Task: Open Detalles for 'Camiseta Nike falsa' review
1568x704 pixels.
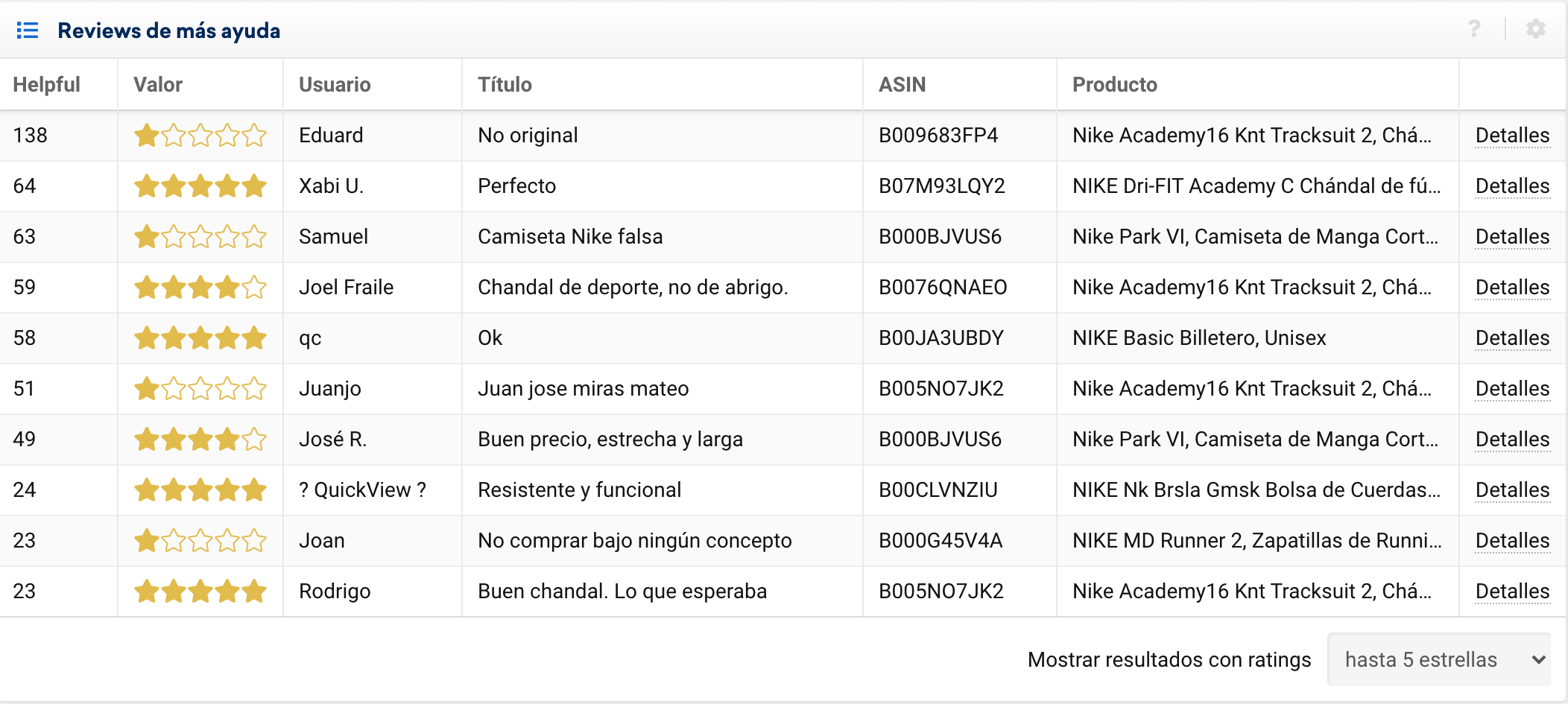Action: (1512, 237)
